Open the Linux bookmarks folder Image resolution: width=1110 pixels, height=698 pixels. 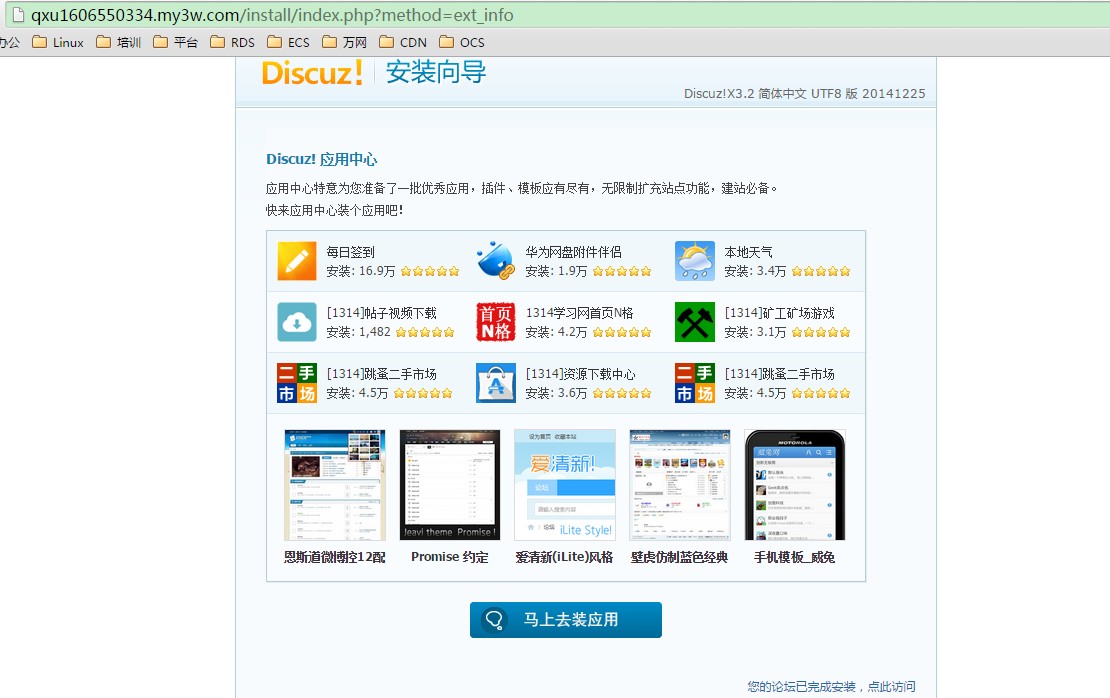coord(58,42)
